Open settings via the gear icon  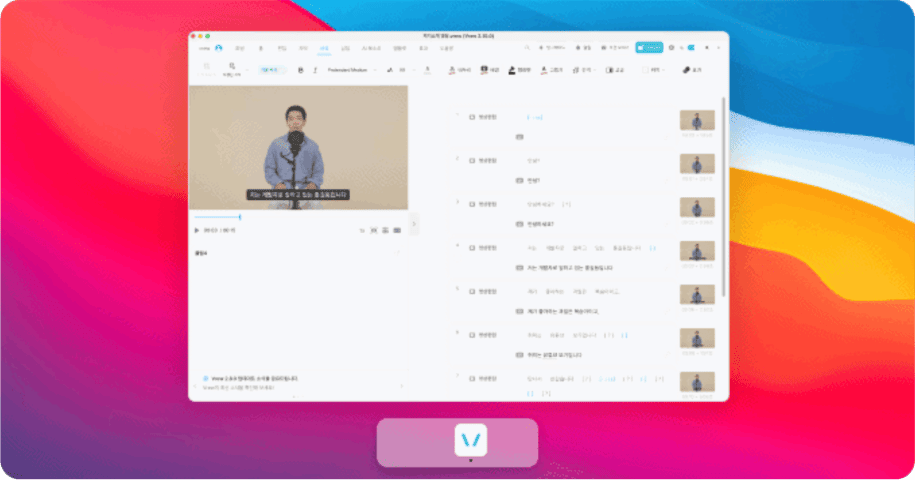click(671, 48)
